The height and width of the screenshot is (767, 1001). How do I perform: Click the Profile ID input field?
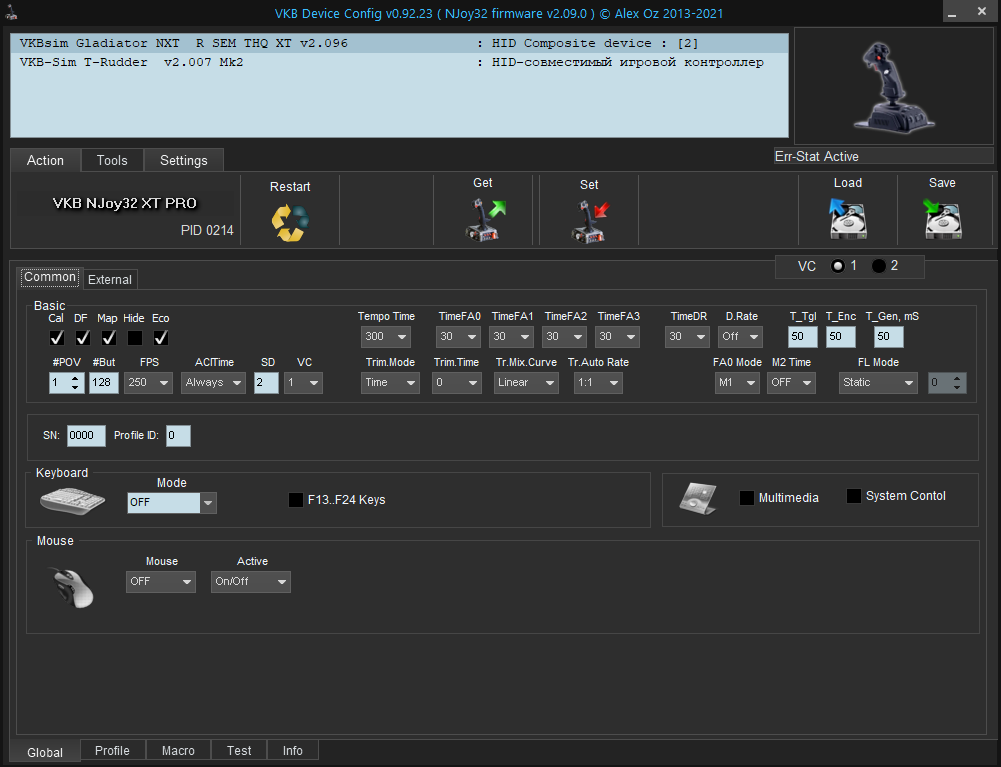178,436
